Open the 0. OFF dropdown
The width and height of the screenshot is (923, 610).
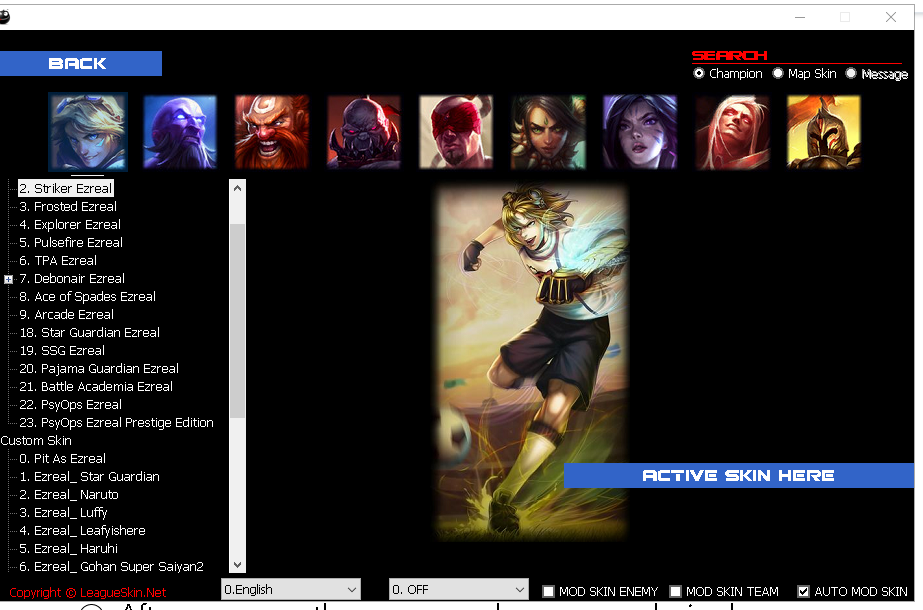coord(458,589)
